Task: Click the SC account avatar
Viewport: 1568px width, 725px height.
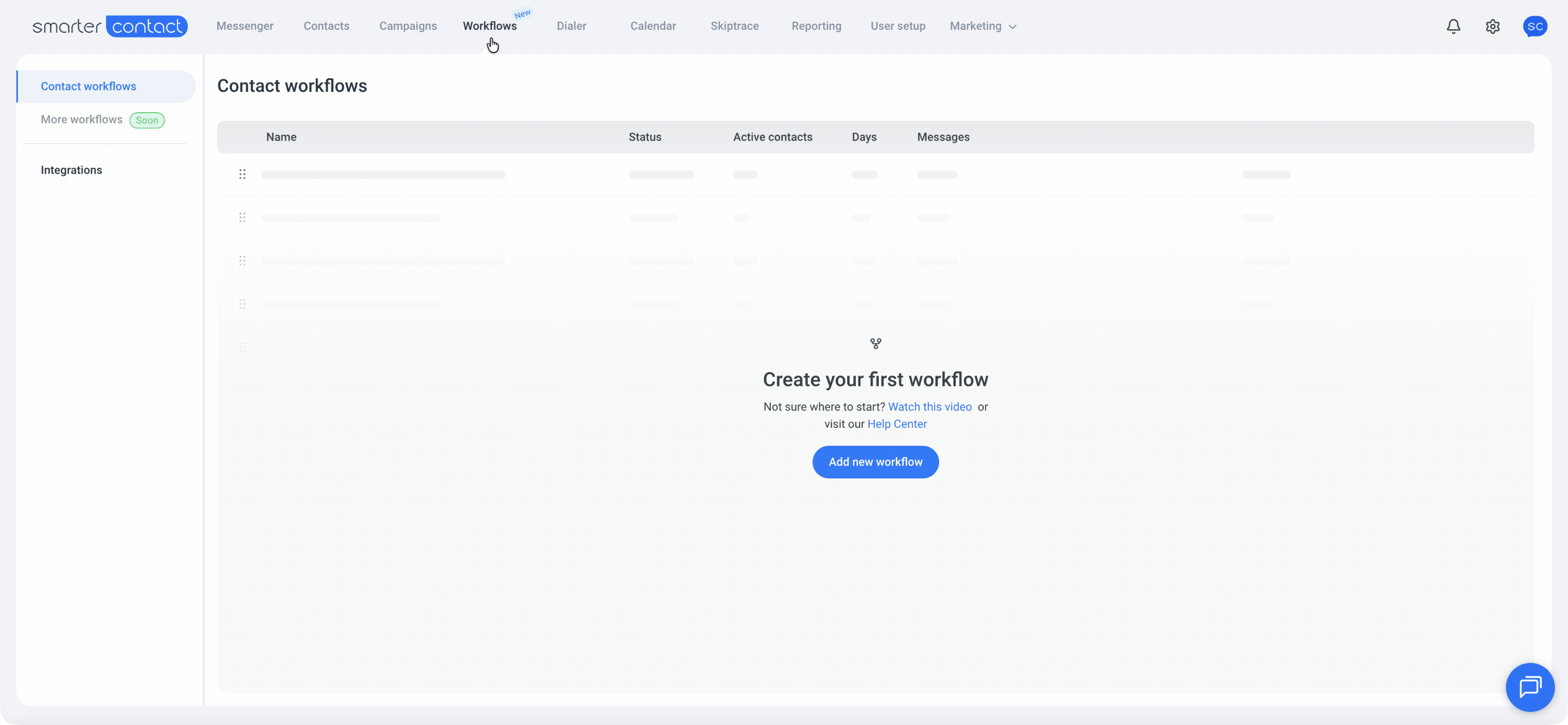Action: (1535, 26)
